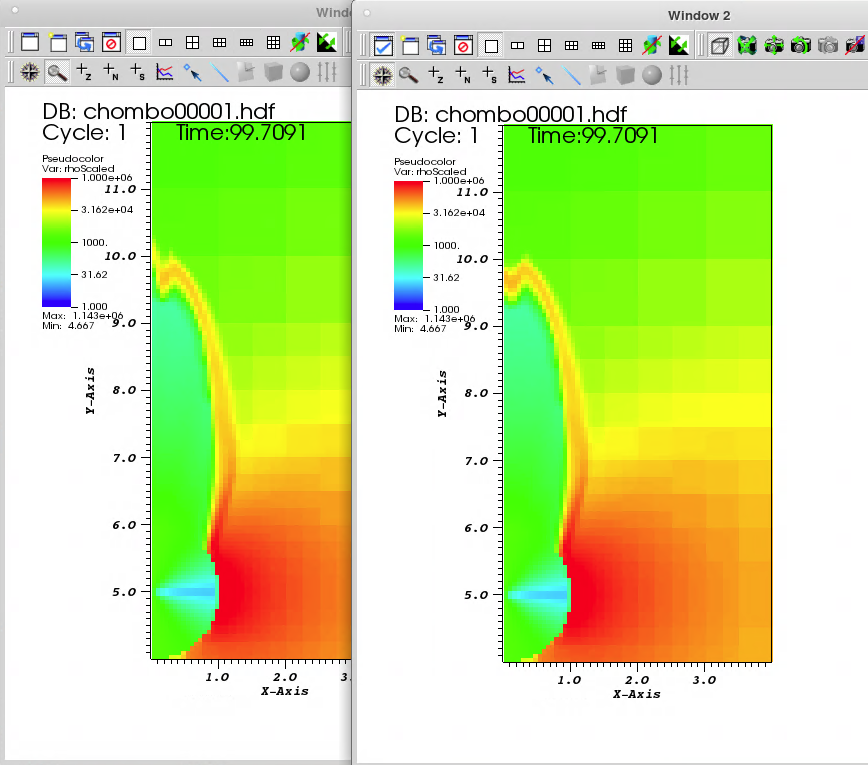This screenshot has width=868, height=765.
Task: Select zone pick tool (+Z) in Window 2
Action: (436, 75)
